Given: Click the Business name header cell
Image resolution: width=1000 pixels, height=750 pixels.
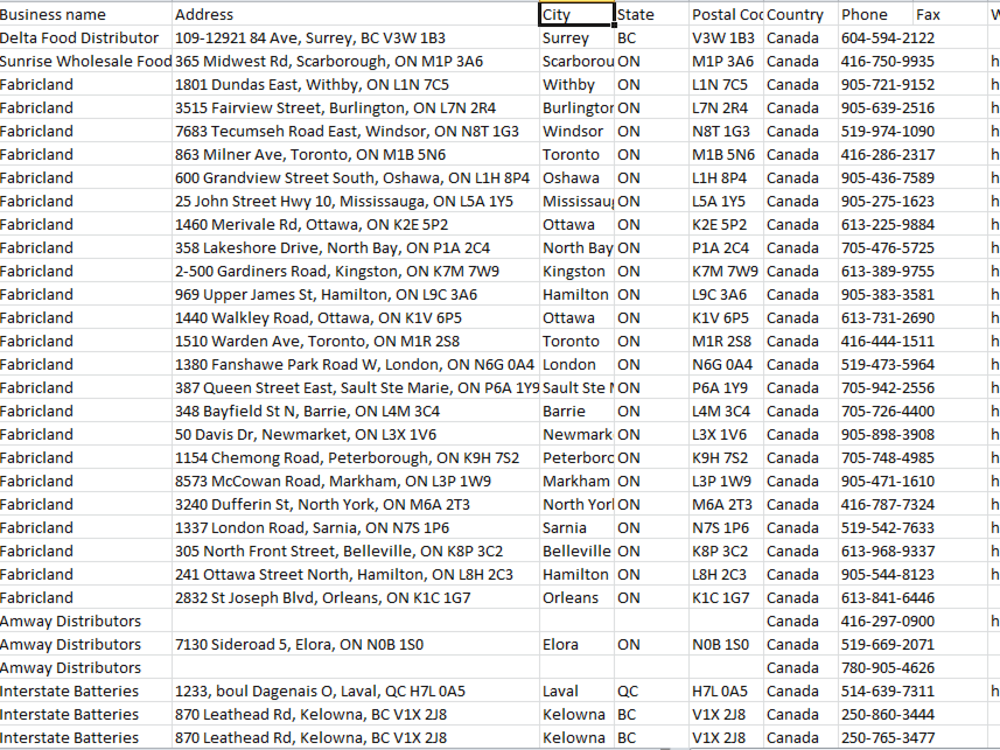Looking at the screenshot, I should coord(85,14).
